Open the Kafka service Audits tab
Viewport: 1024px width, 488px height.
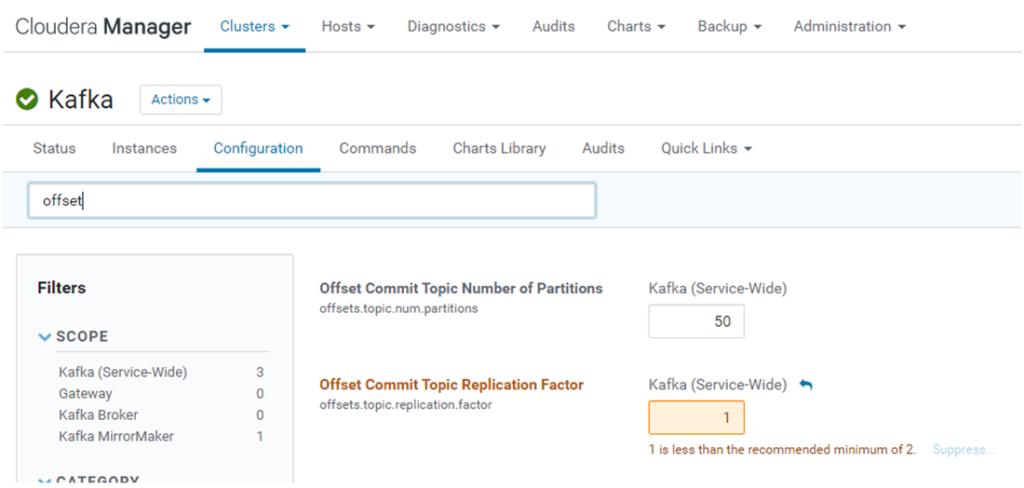point(603,148)
